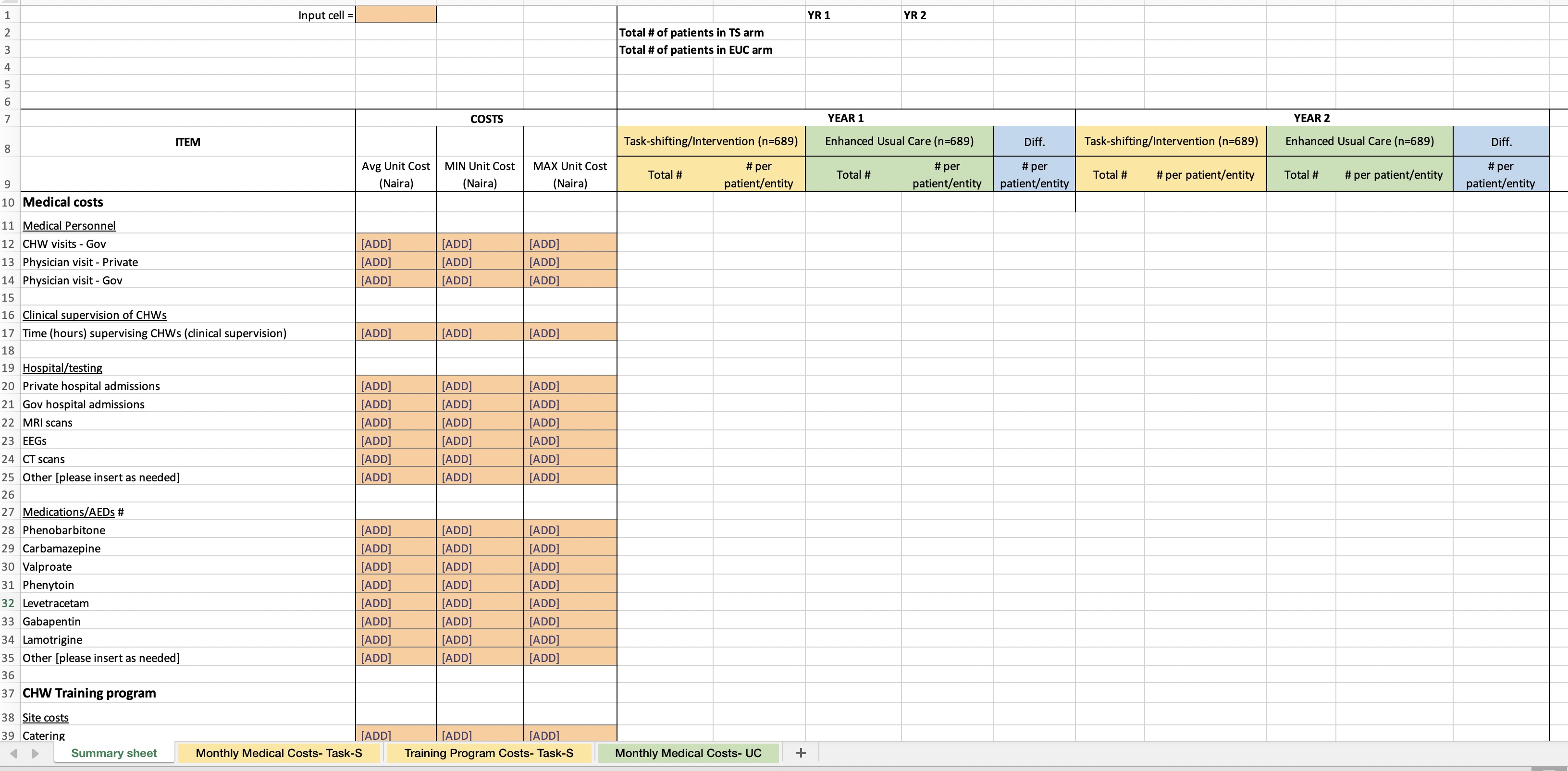This screenshot has width=1568, height=771.
Task: Click the Year 1 Enhanced Usual Care header
Action: pos(899,141)
